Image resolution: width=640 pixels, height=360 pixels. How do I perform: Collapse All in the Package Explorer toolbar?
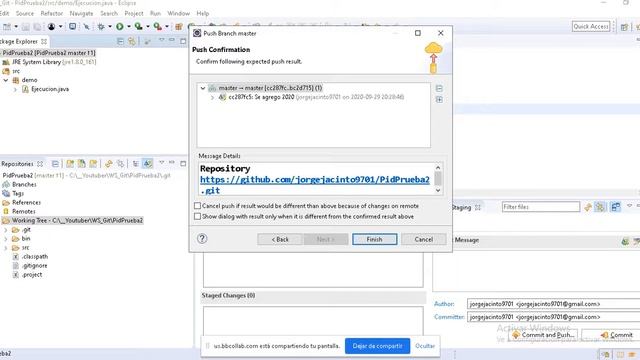[x=120, y=41]
